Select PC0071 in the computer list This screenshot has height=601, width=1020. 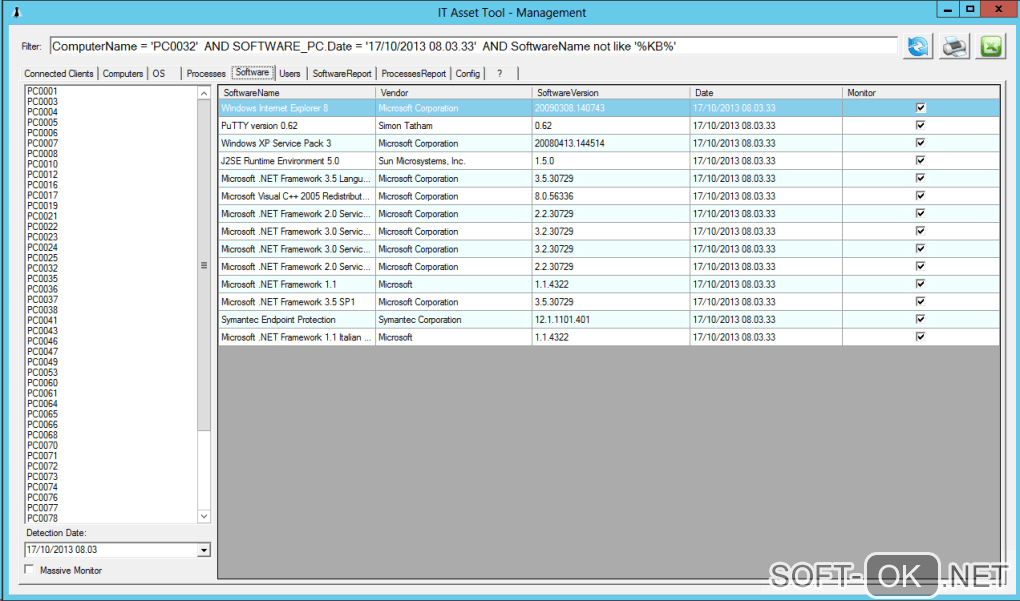42,455
